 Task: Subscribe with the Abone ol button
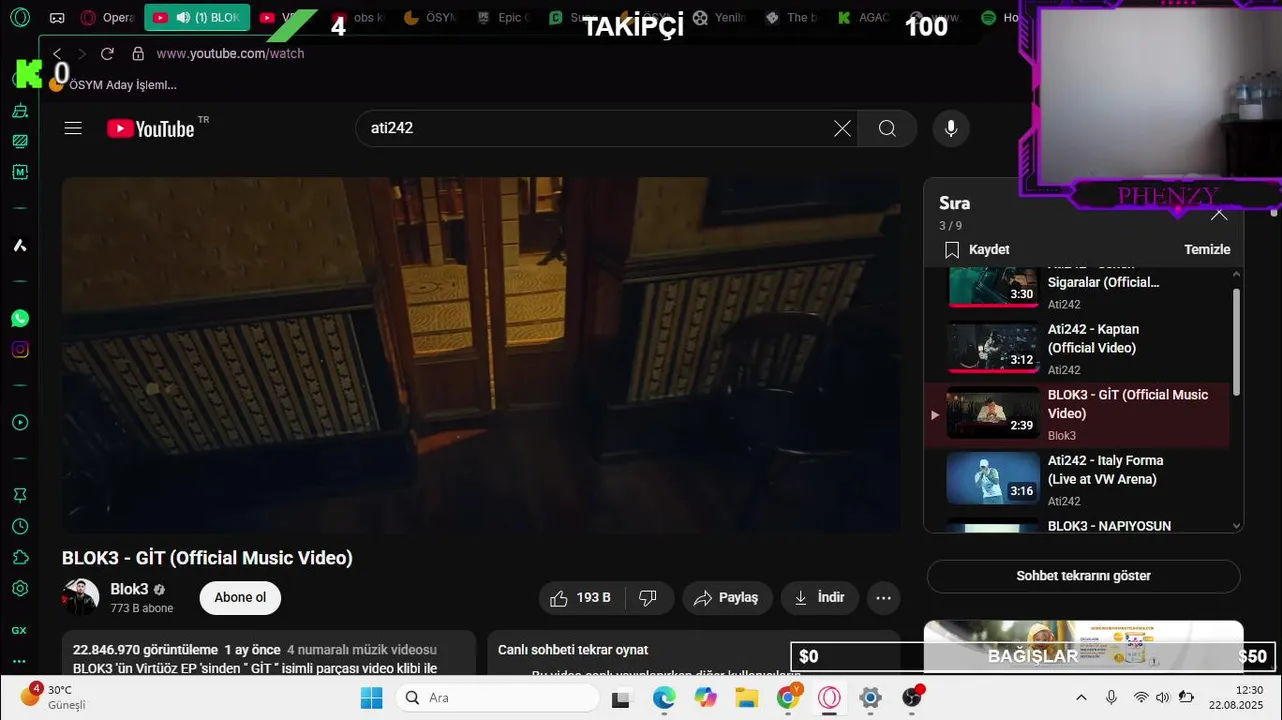point(240,597)
